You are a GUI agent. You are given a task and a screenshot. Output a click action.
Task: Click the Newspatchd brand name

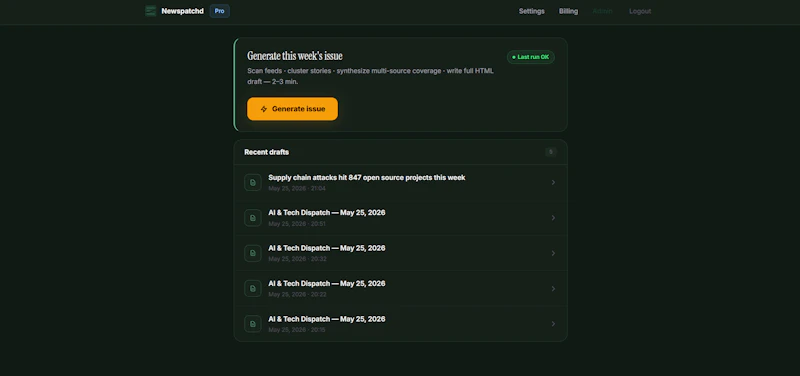click(182, 11)
